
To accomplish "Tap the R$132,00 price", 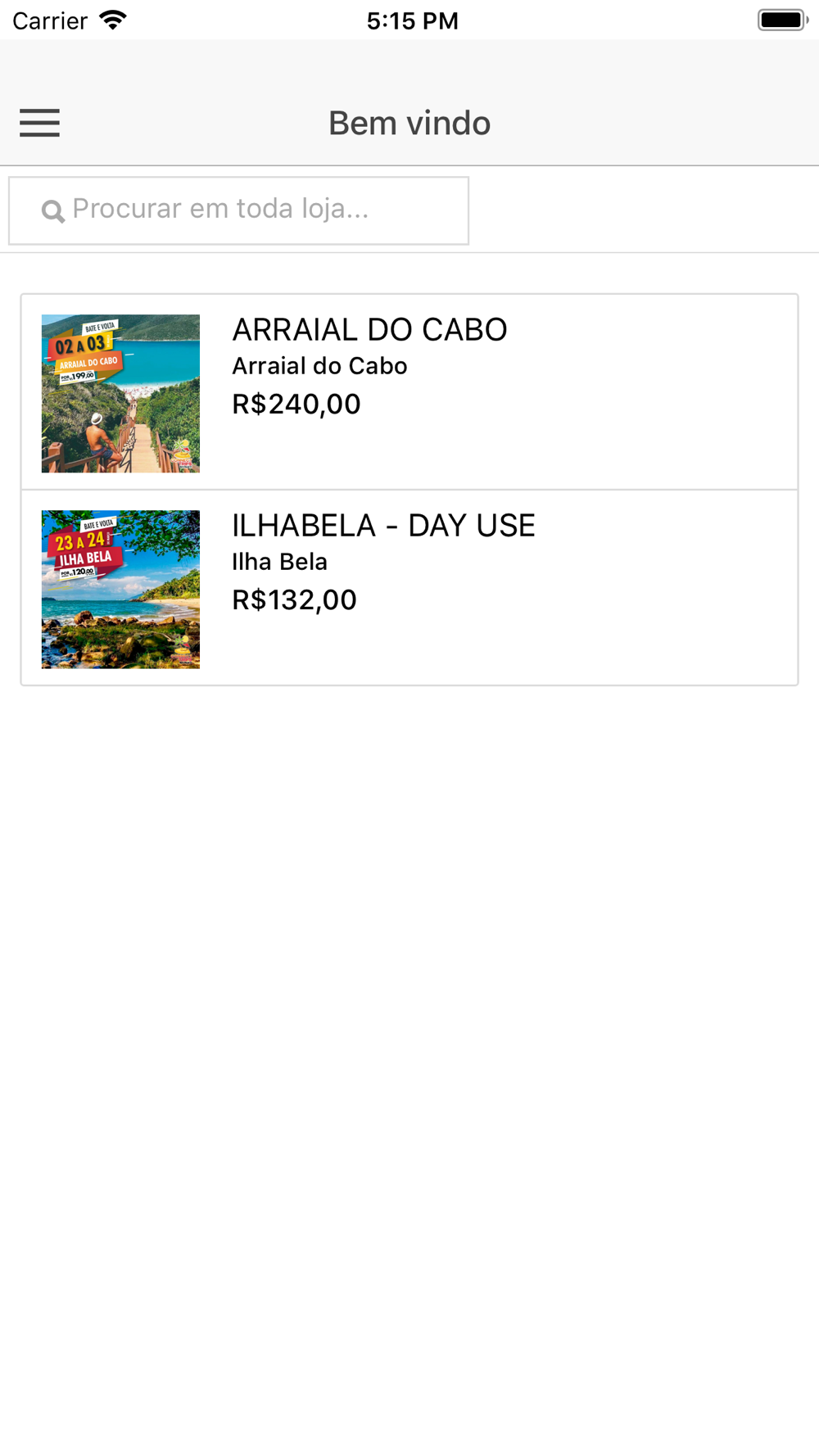I will 295,599.
